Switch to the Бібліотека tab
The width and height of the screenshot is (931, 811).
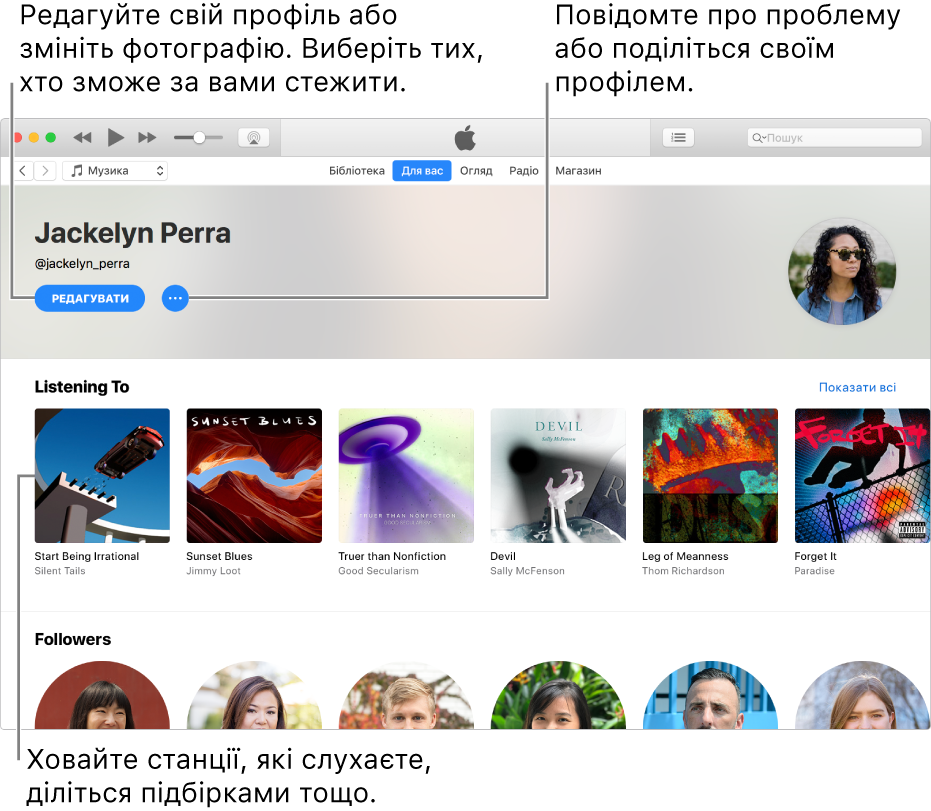click(x=357, y=171)
